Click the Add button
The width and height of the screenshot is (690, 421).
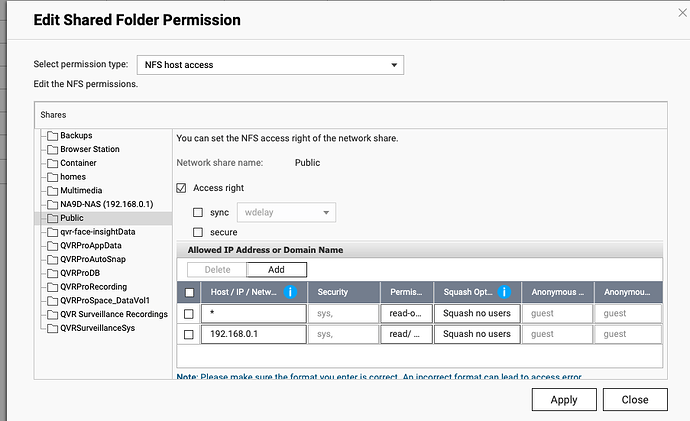point(276,269)
